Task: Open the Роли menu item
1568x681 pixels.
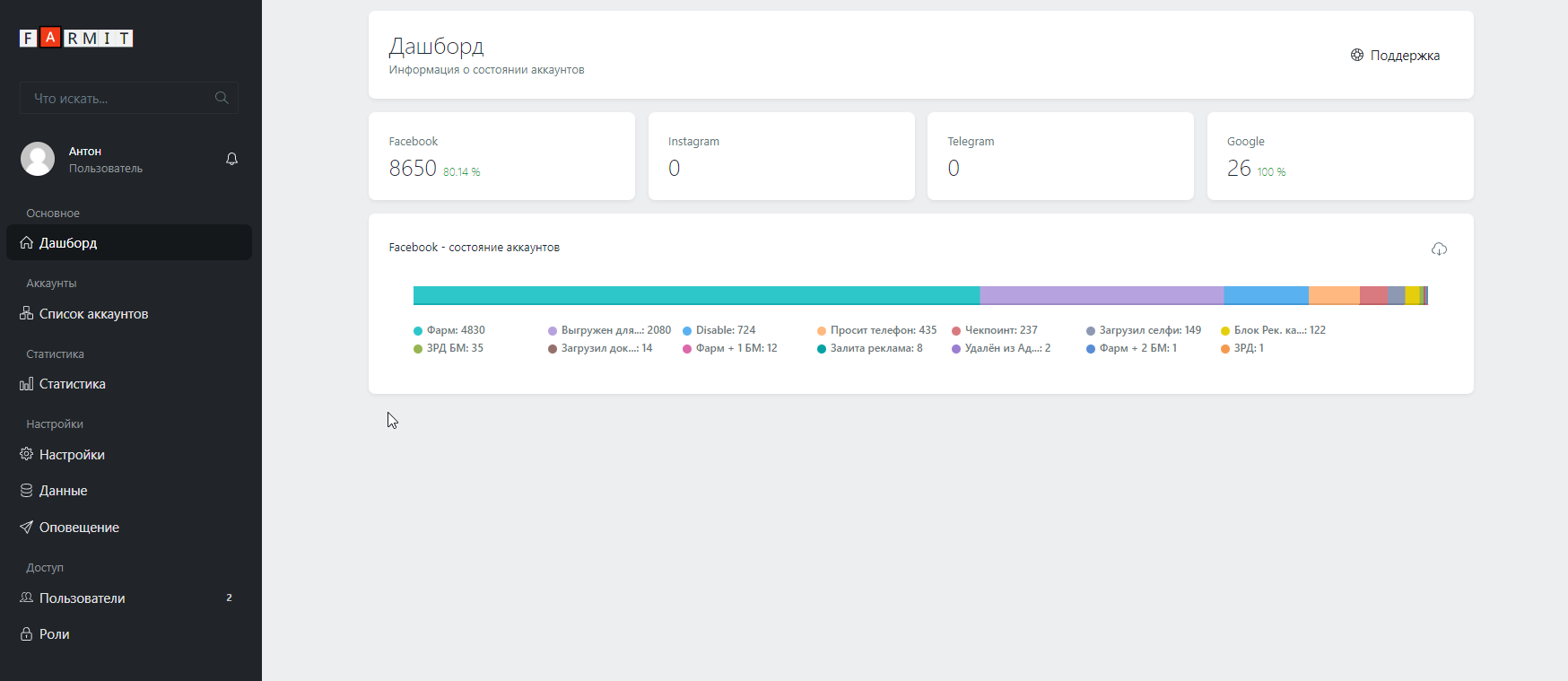Action: pos(54,634)
